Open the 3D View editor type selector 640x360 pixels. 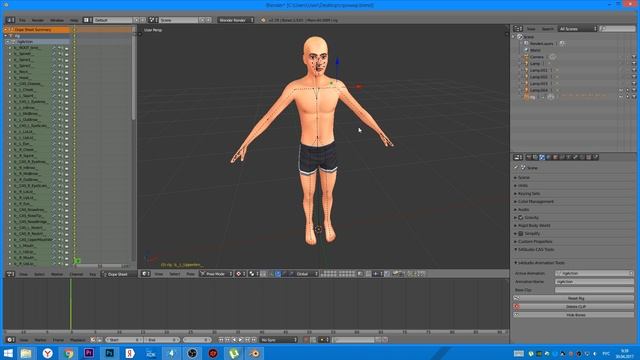pyautogui.click(x=146, y=274)
